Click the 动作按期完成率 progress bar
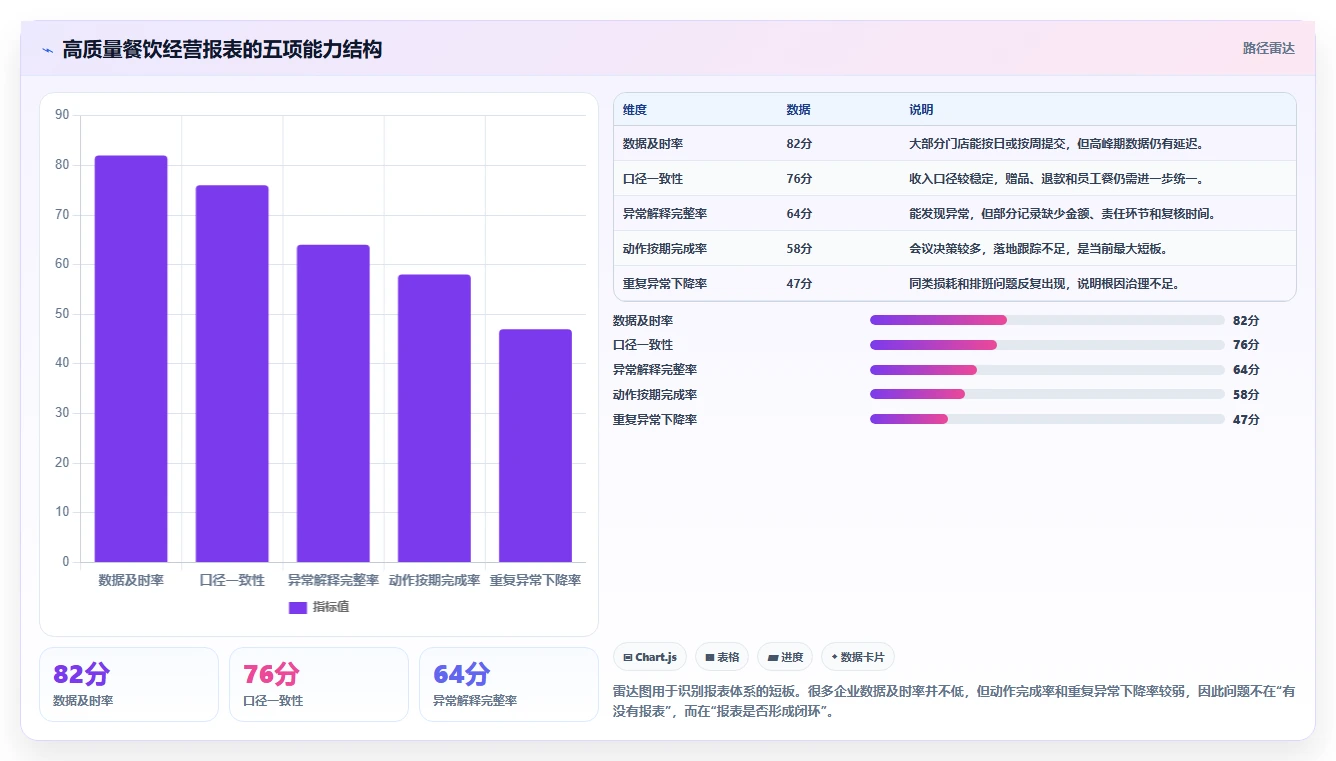The image size is (1336, 761). click(x=1047, y=395)
